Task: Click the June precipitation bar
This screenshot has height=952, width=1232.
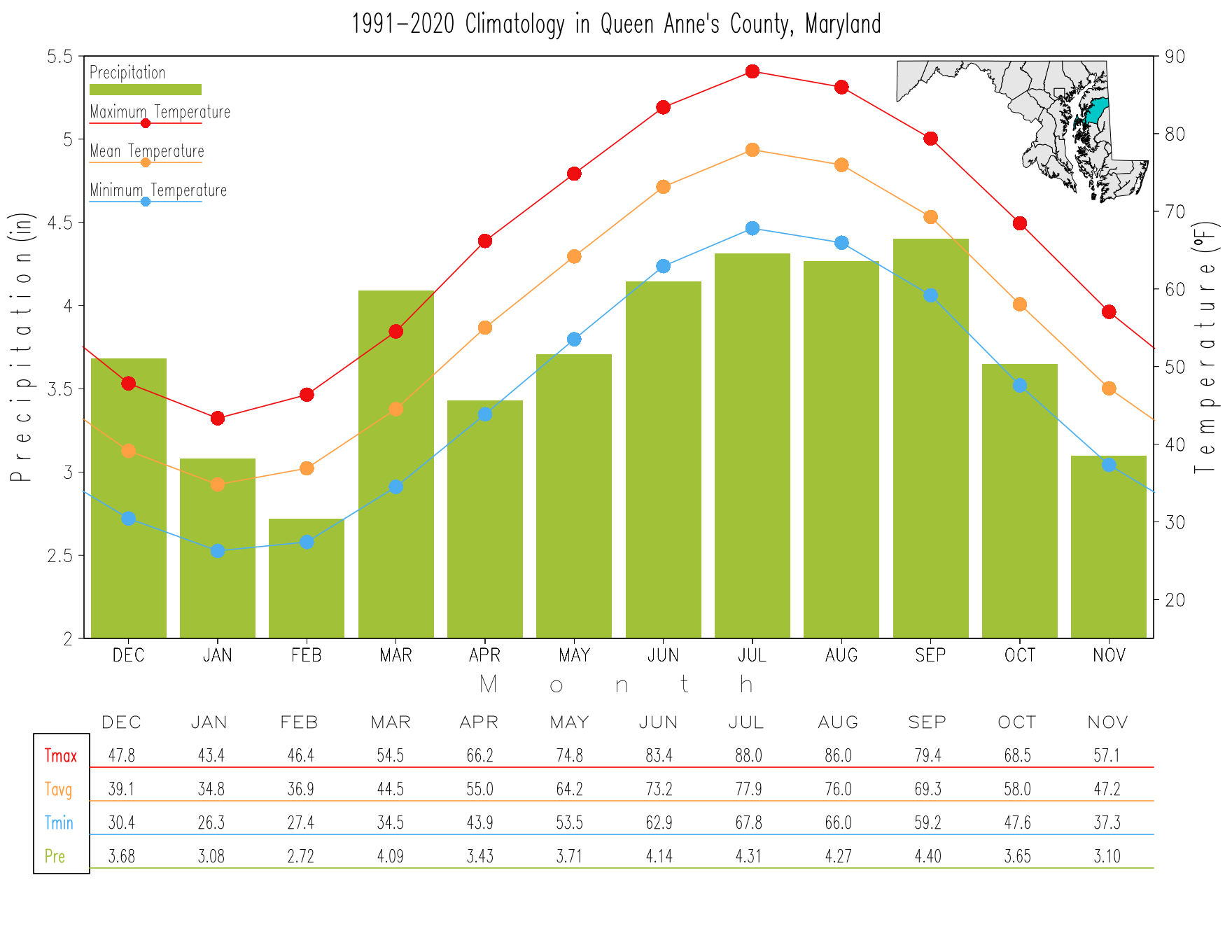Action: coord(664,460)
